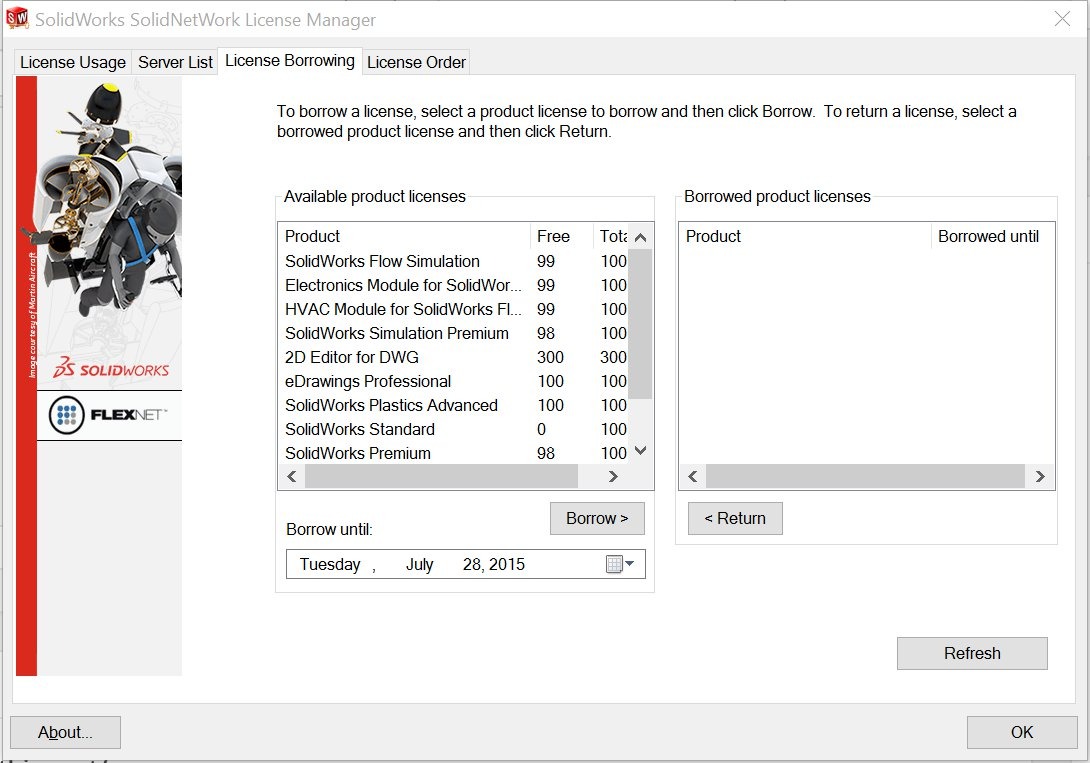Switch to the License Order tab

416,62
